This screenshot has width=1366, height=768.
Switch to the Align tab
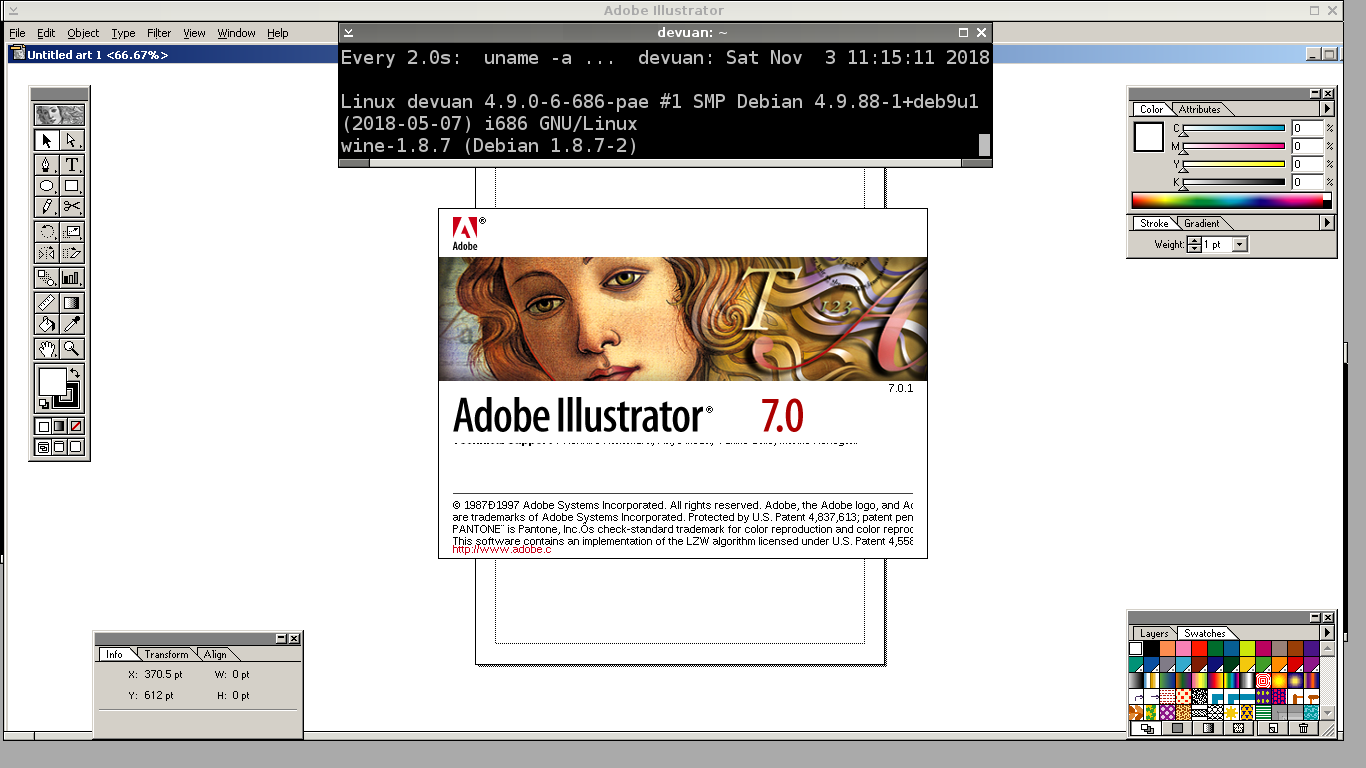[x=216, y=654]
